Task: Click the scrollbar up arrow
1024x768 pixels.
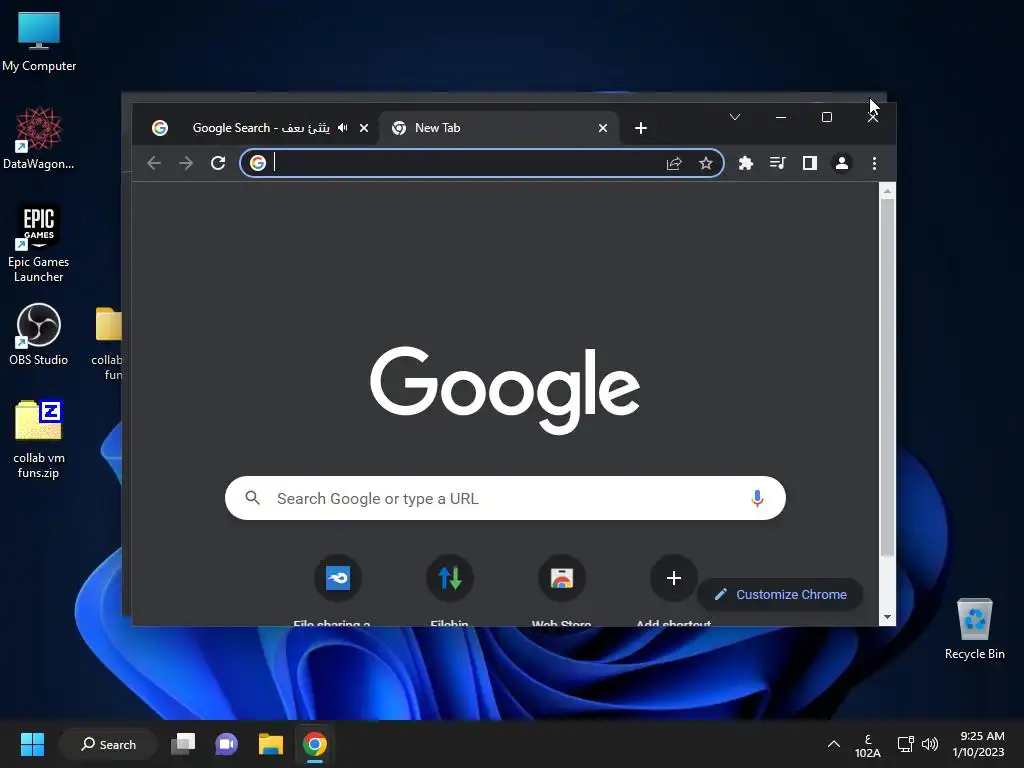Action: (887, 191)
